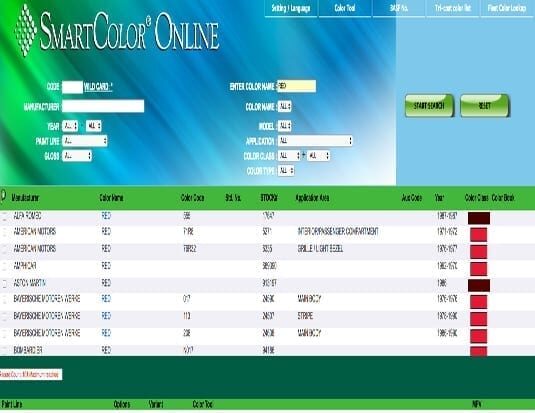Open the RED link in the BOMBARDIER row
Screen dimensions: 535x413
106,350
